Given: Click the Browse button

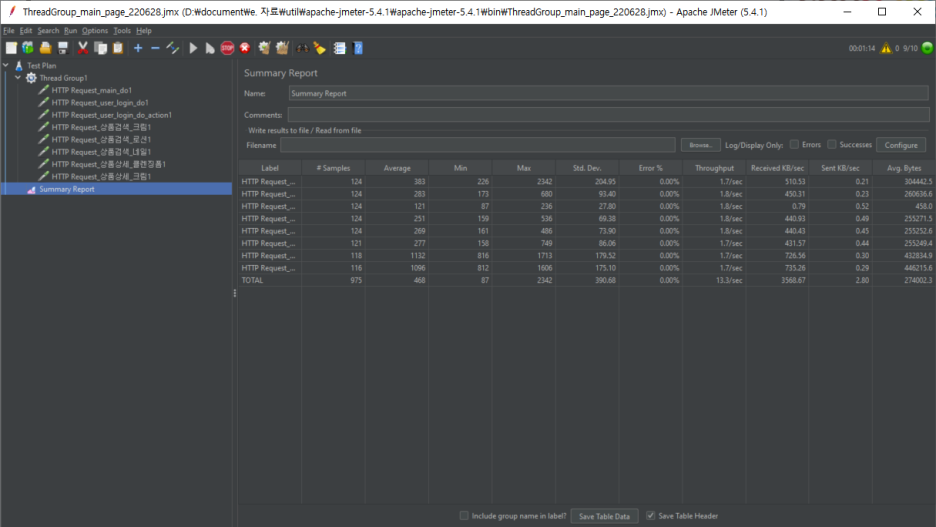Looking at the screenshot, I should pyautogui.click(x=701, y=145).
